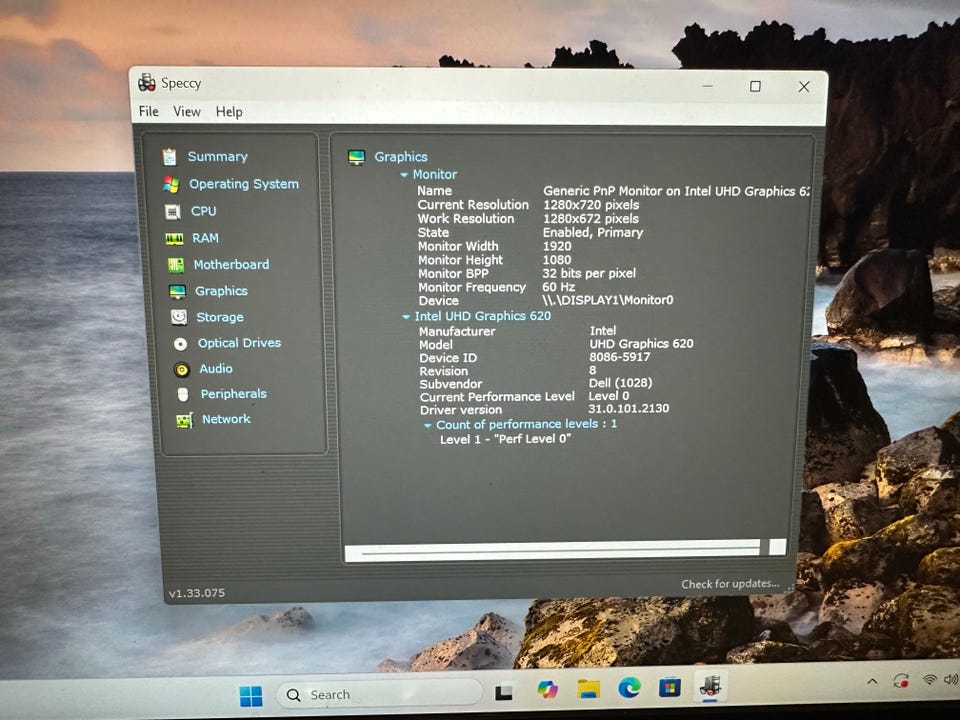Click version number v1.33.075
This screenshot has width=960, height=720.
tap(197, 593)
